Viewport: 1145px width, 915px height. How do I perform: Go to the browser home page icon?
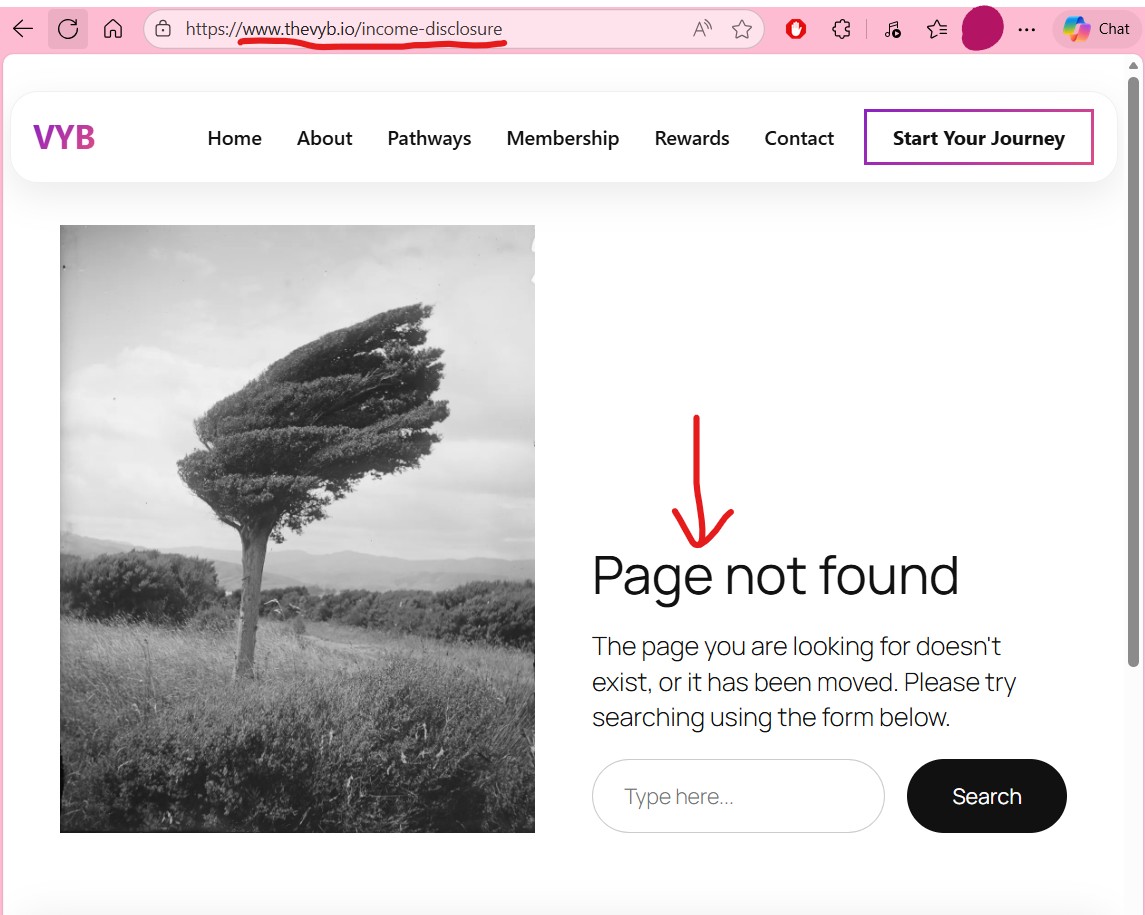click(x=113, y=29)
